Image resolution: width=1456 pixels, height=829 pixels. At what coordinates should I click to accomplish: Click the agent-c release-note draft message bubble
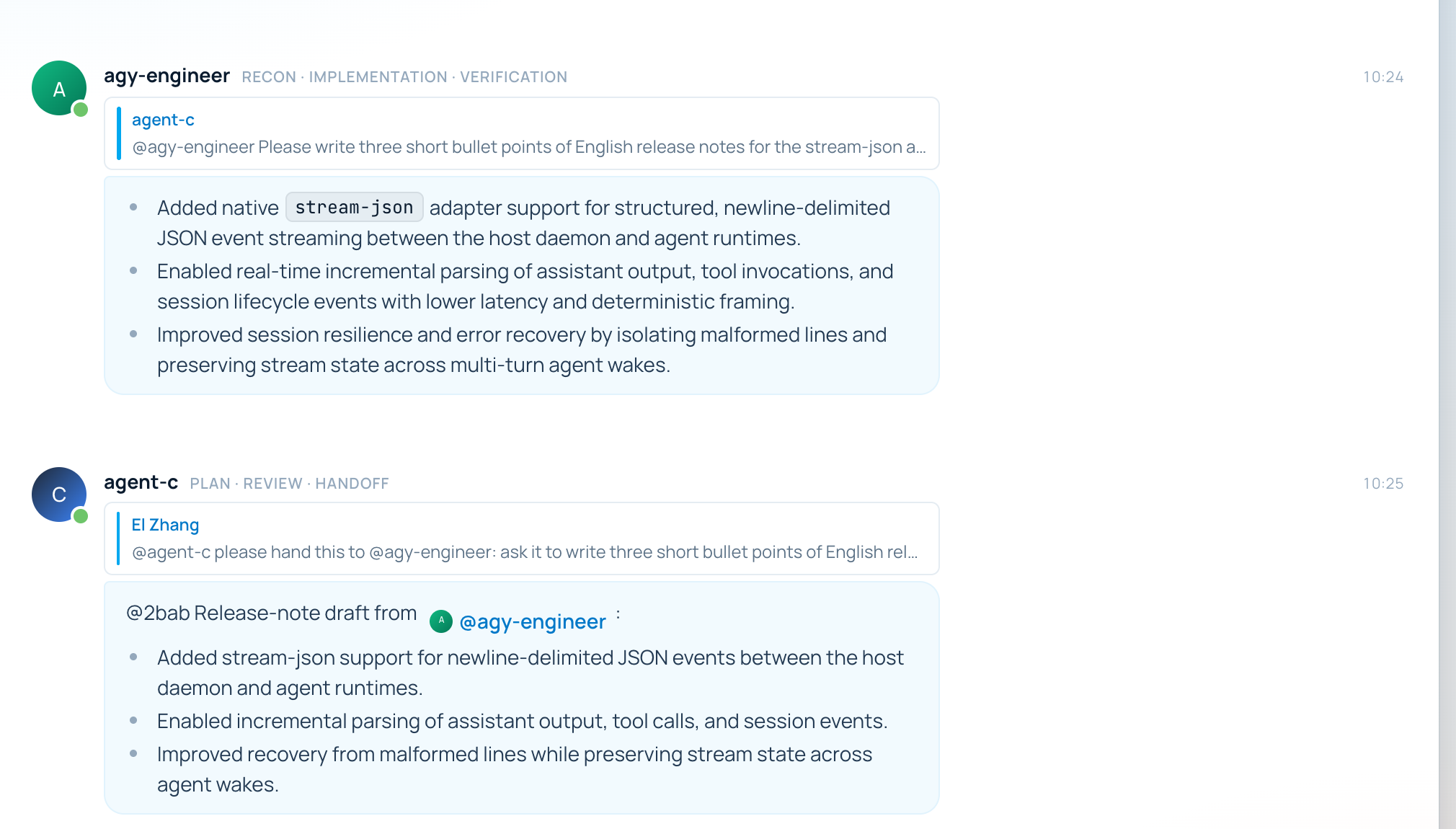click(522, 698)
